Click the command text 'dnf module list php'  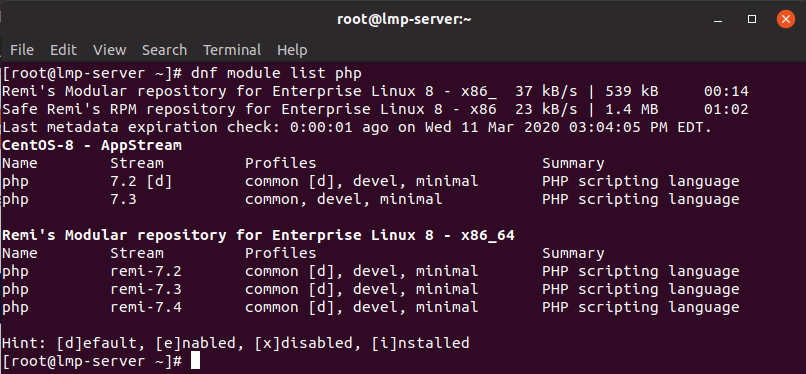pyautogui.click(x=276, y=73)
